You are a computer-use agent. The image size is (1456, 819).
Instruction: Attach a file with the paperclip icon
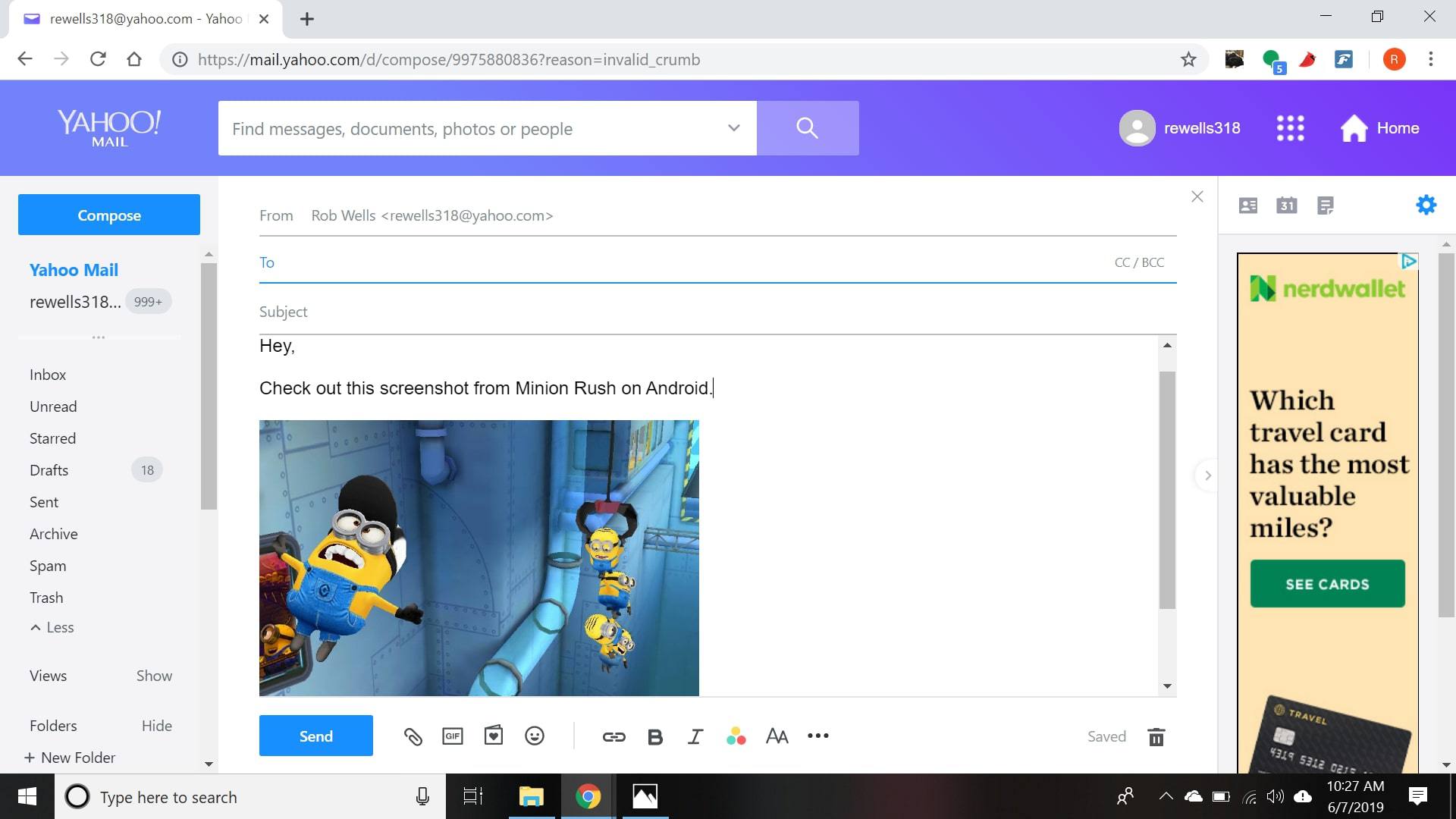[413, 736]
